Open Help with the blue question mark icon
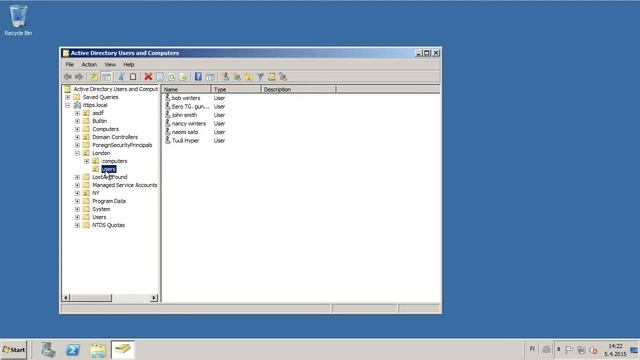 [198, 77]
